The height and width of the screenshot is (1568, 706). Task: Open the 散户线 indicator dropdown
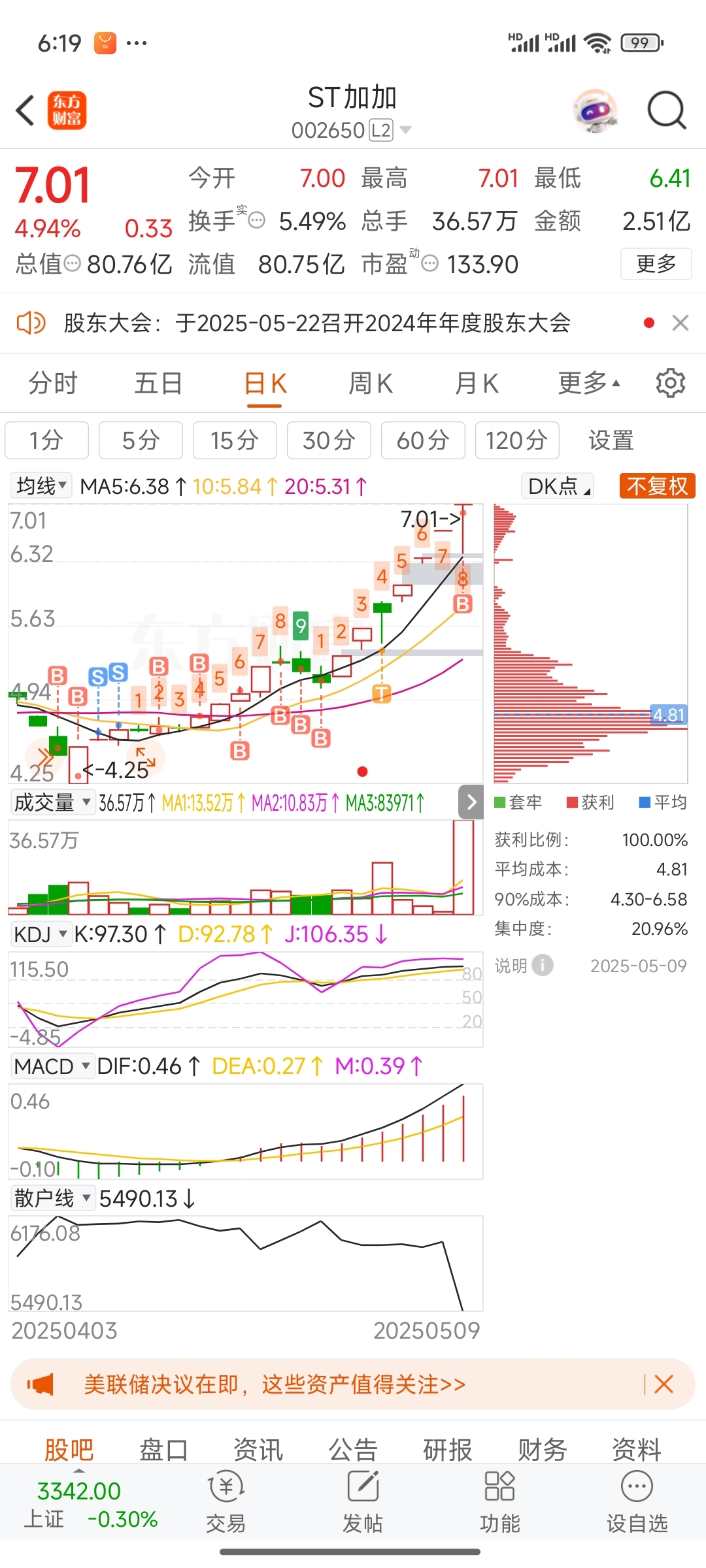(x=52, y=1198)
